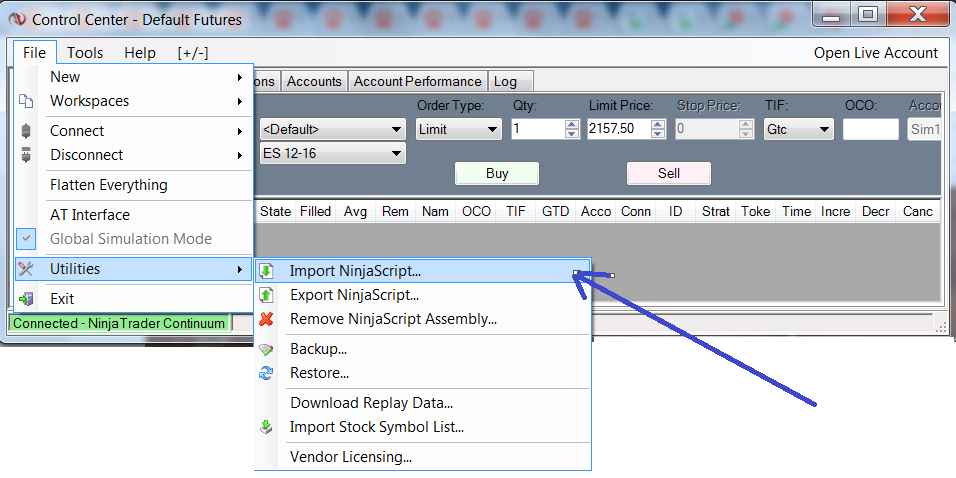Click the Backup icon in Utilities submenu
The width and height of the screenshot is (956, 478).
click(266, 349)
